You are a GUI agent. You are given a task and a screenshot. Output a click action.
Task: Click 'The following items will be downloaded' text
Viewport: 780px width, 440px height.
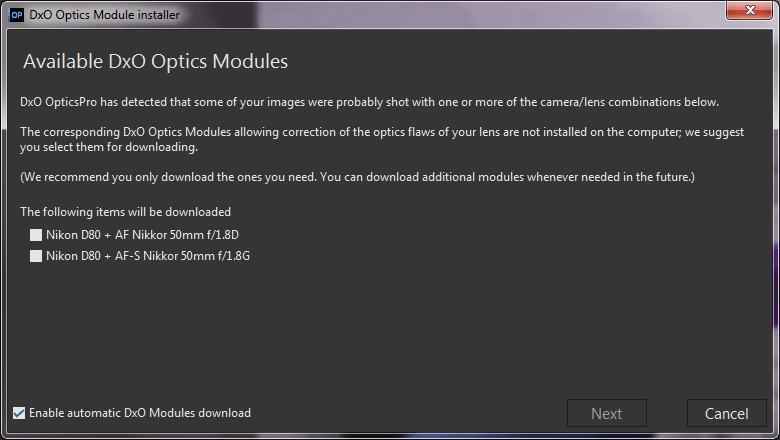[125, 212]
